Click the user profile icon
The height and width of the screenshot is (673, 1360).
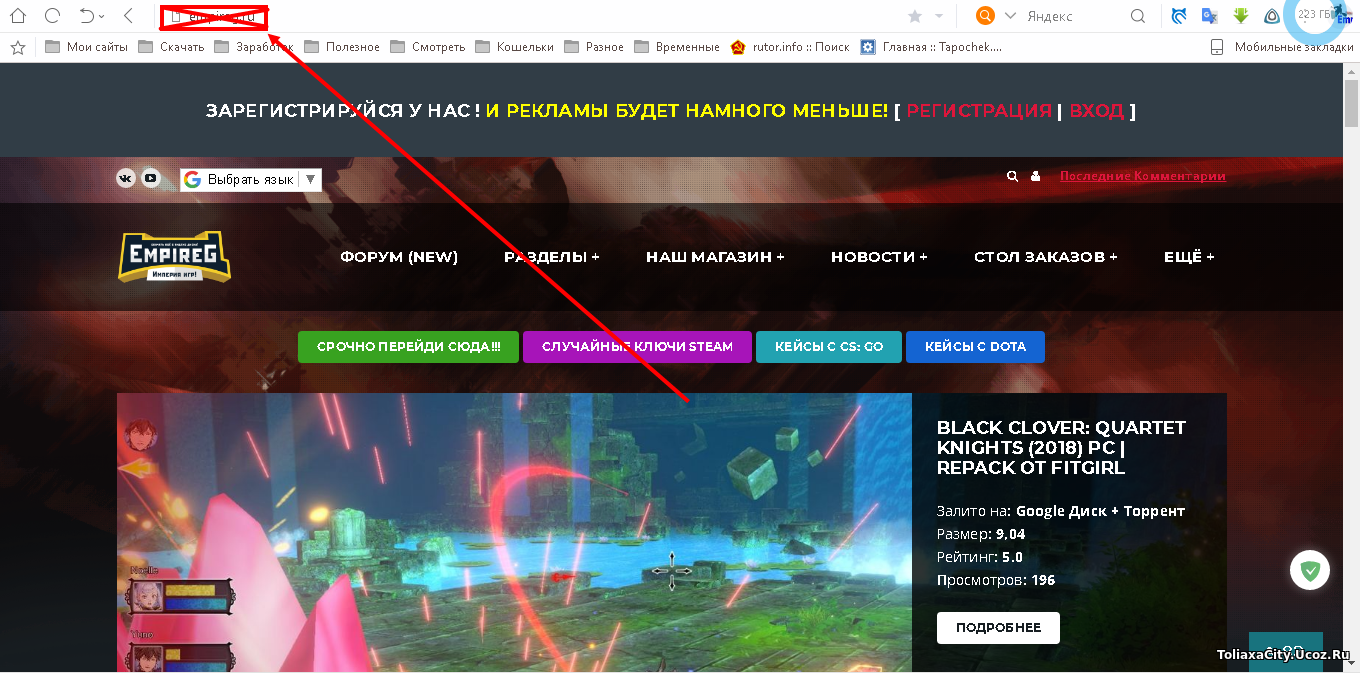click(1036, 176)
